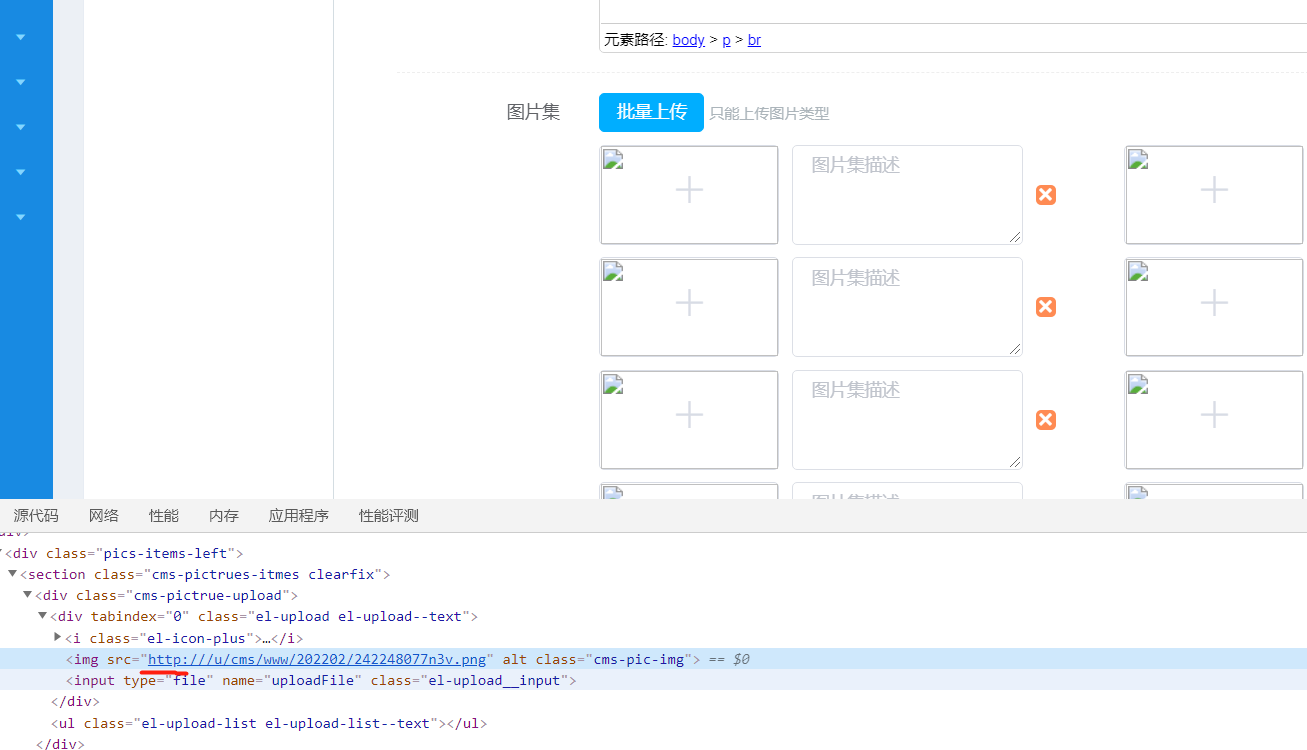Expand the collapsed el-icon-plus node in the DOM tree
The width and height of the screenshot is (1307, 750).
(x=57, y=638)
